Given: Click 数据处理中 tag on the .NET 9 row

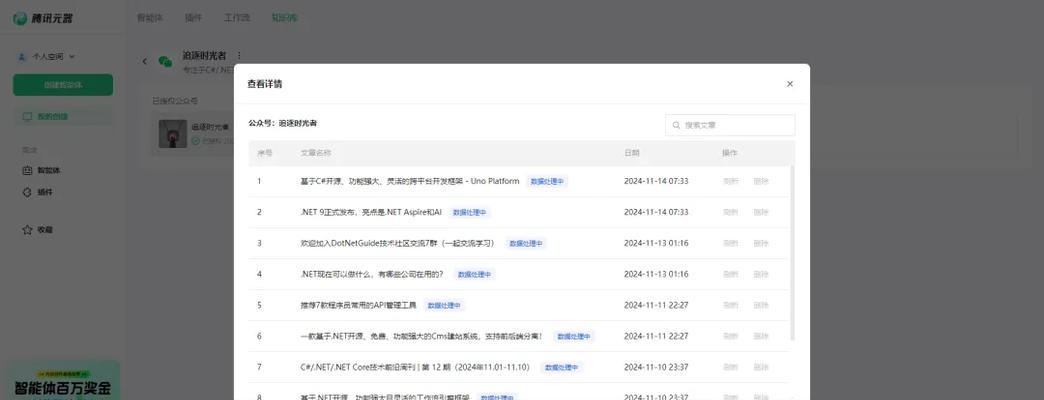Looking at the screenshot, I should [x=470, y=212].
